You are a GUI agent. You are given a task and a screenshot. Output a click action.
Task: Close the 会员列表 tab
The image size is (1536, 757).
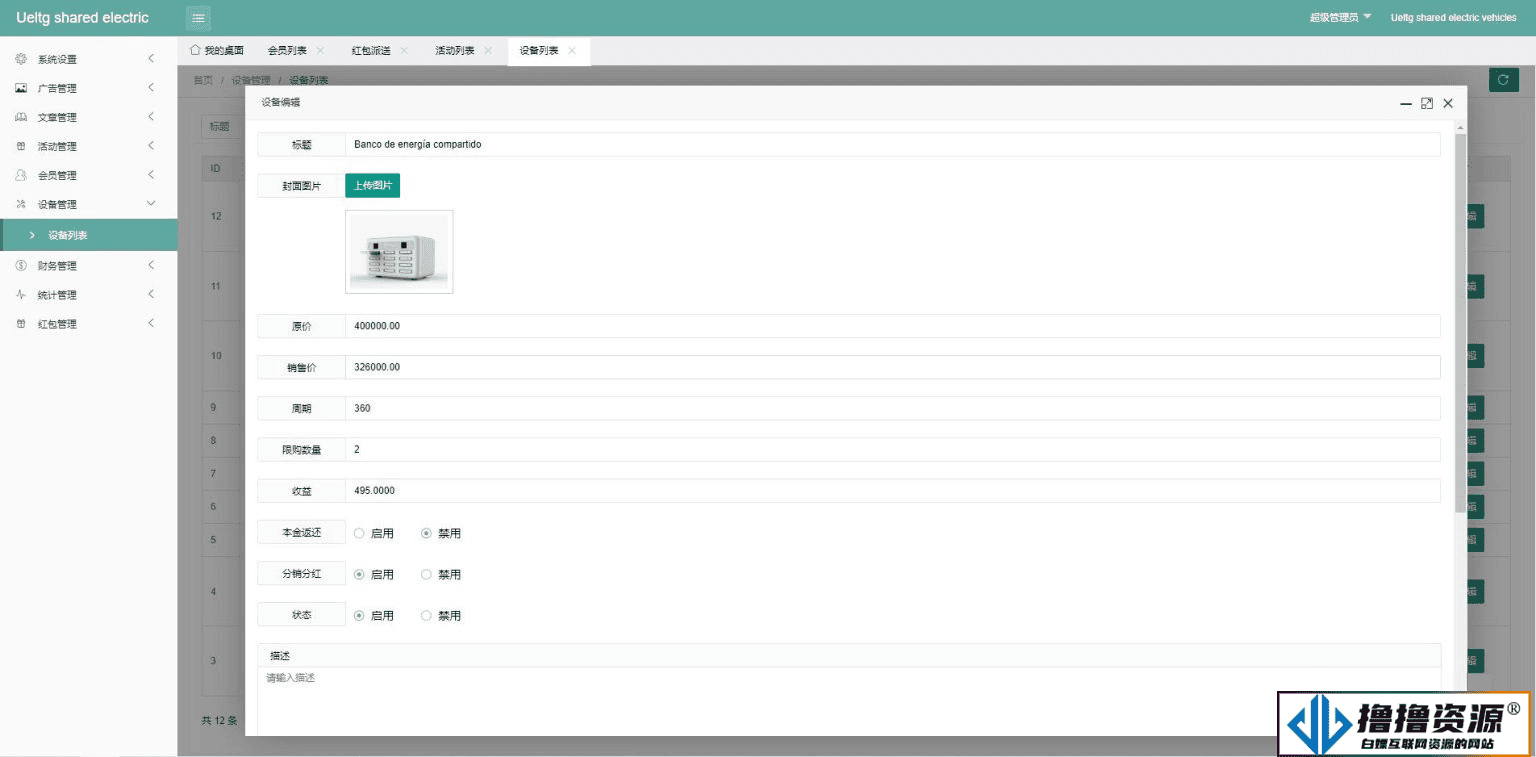click(x=320, y=50)
